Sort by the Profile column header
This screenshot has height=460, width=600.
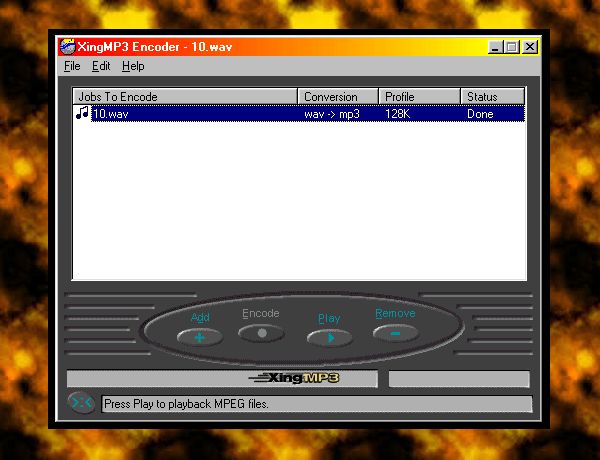tap(419, 97)
